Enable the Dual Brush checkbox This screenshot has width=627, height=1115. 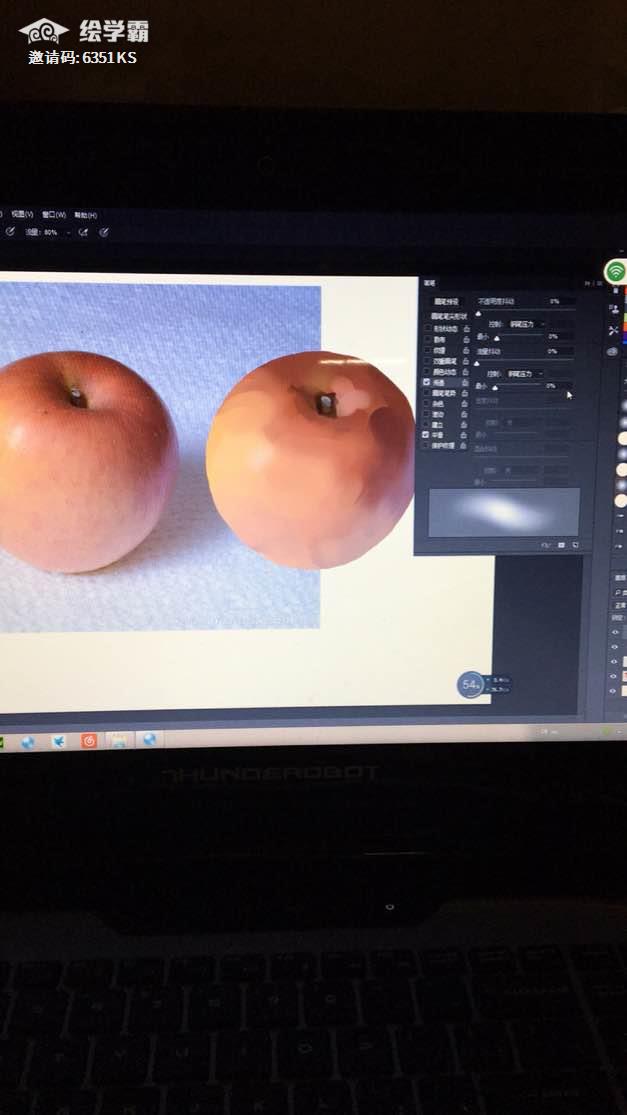427,361
